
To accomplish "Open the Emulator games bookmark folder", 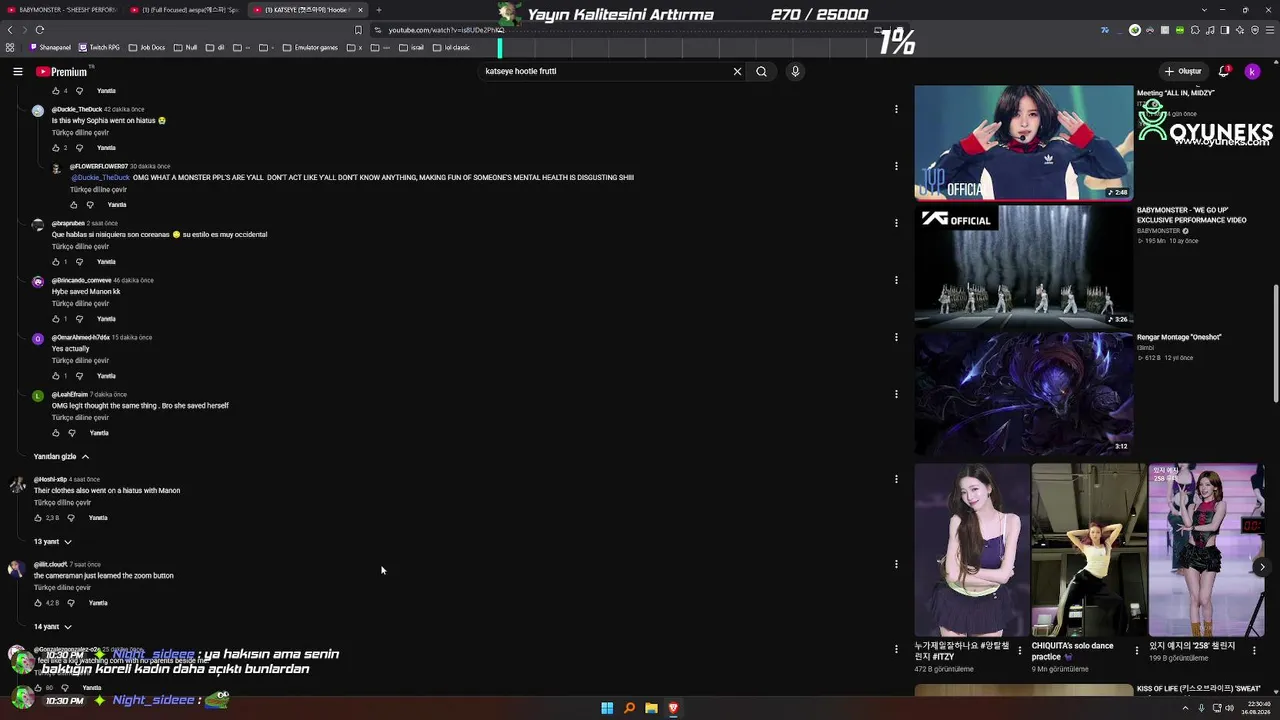I will coord(310,48).
